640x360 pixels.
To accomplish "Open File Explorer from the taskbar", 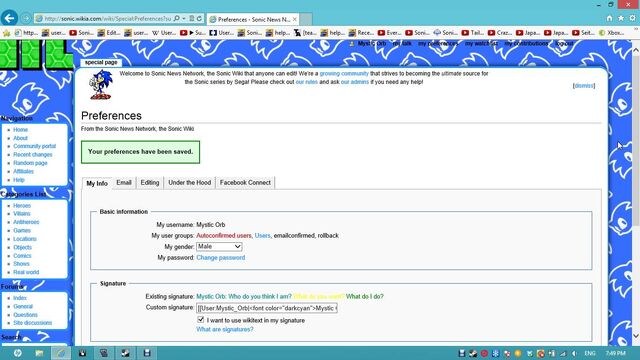I will [x=39, y=353].
